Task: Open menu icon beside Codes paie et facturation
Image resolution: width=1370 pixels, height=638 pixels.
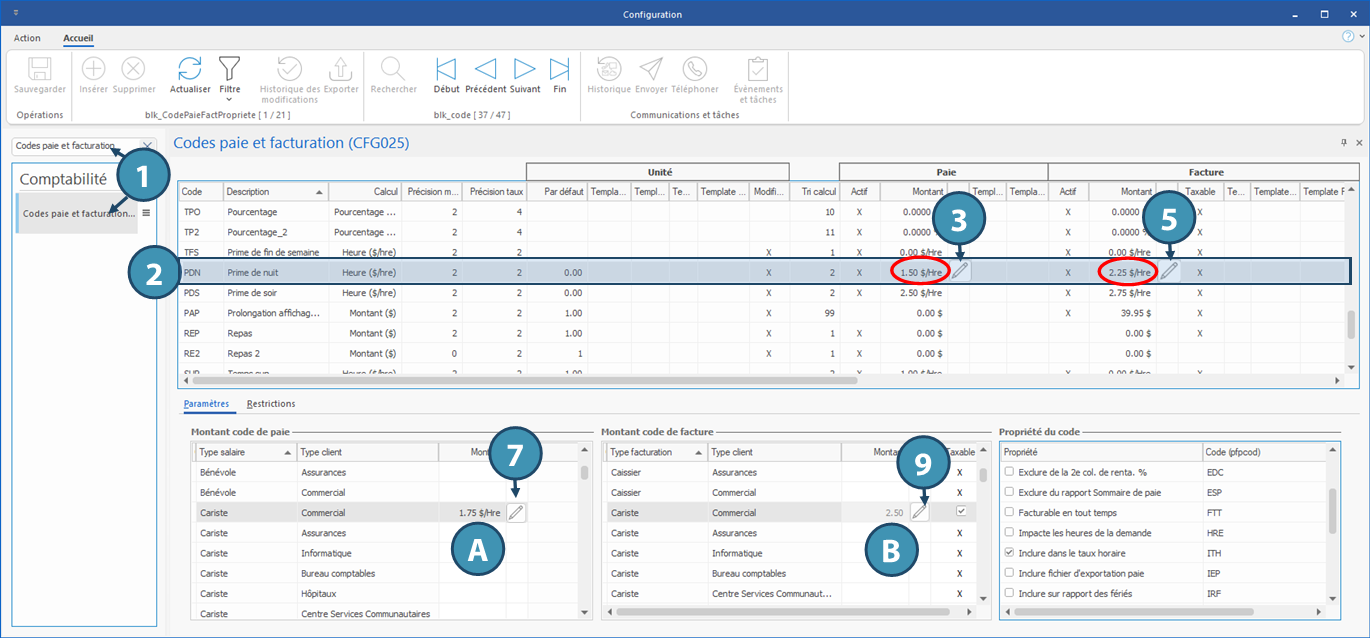Action: [x=145, y=213]
